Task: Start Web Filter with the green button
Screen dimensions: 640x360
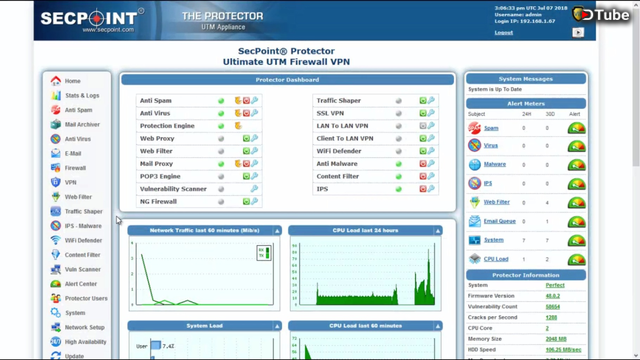Action: (x=246, y=151)
